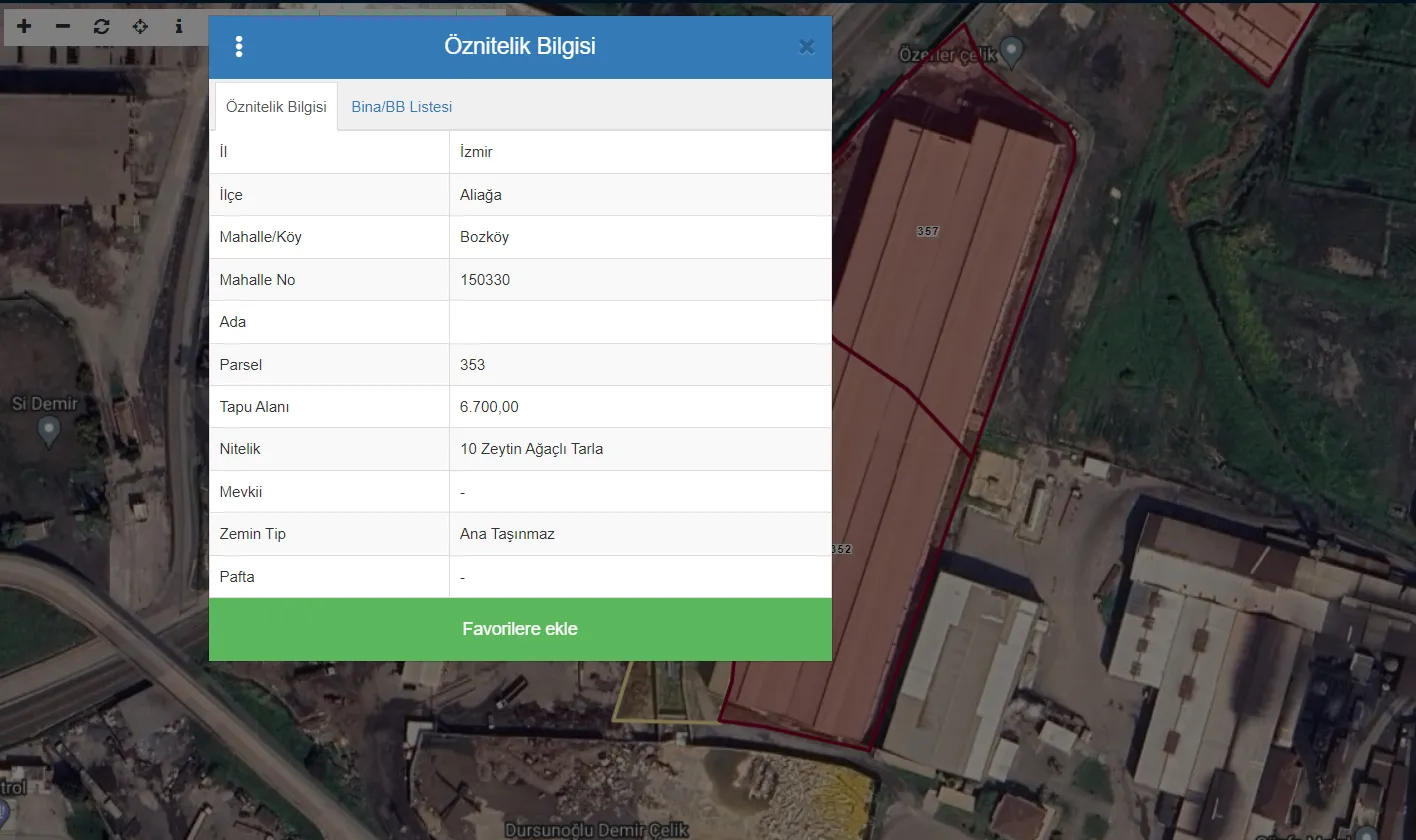
Task: Select parcel 357 on the map
Action: (927, 231)
